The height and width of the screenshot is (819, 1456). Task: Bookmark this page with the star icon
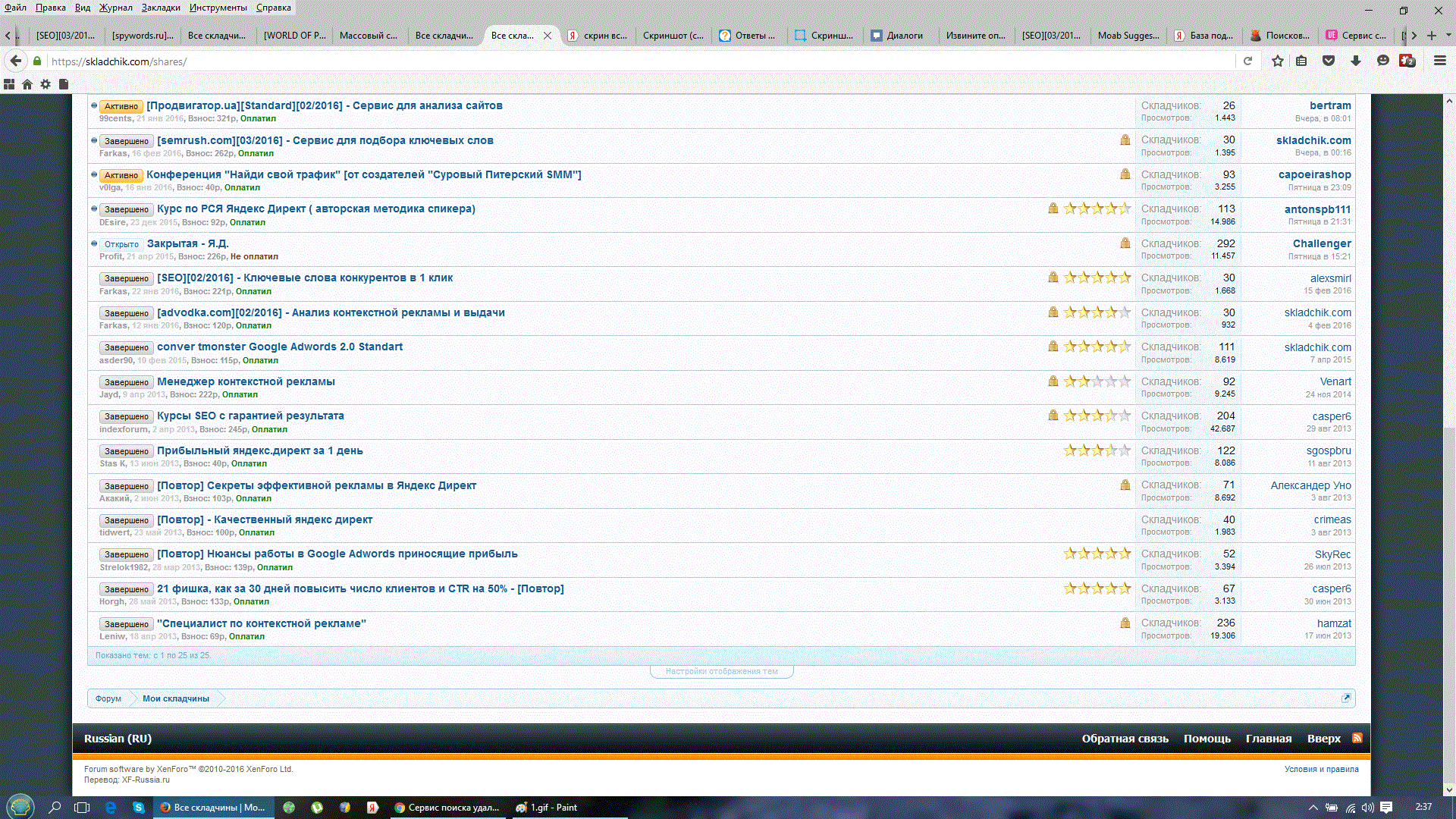point(1278,61)
